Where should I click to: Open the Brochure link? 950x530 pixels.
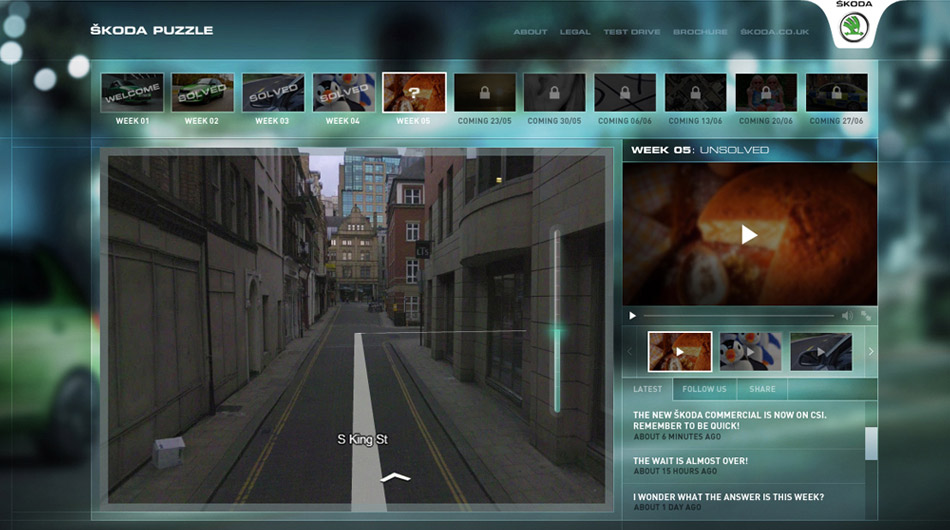[x=700, y=31]
